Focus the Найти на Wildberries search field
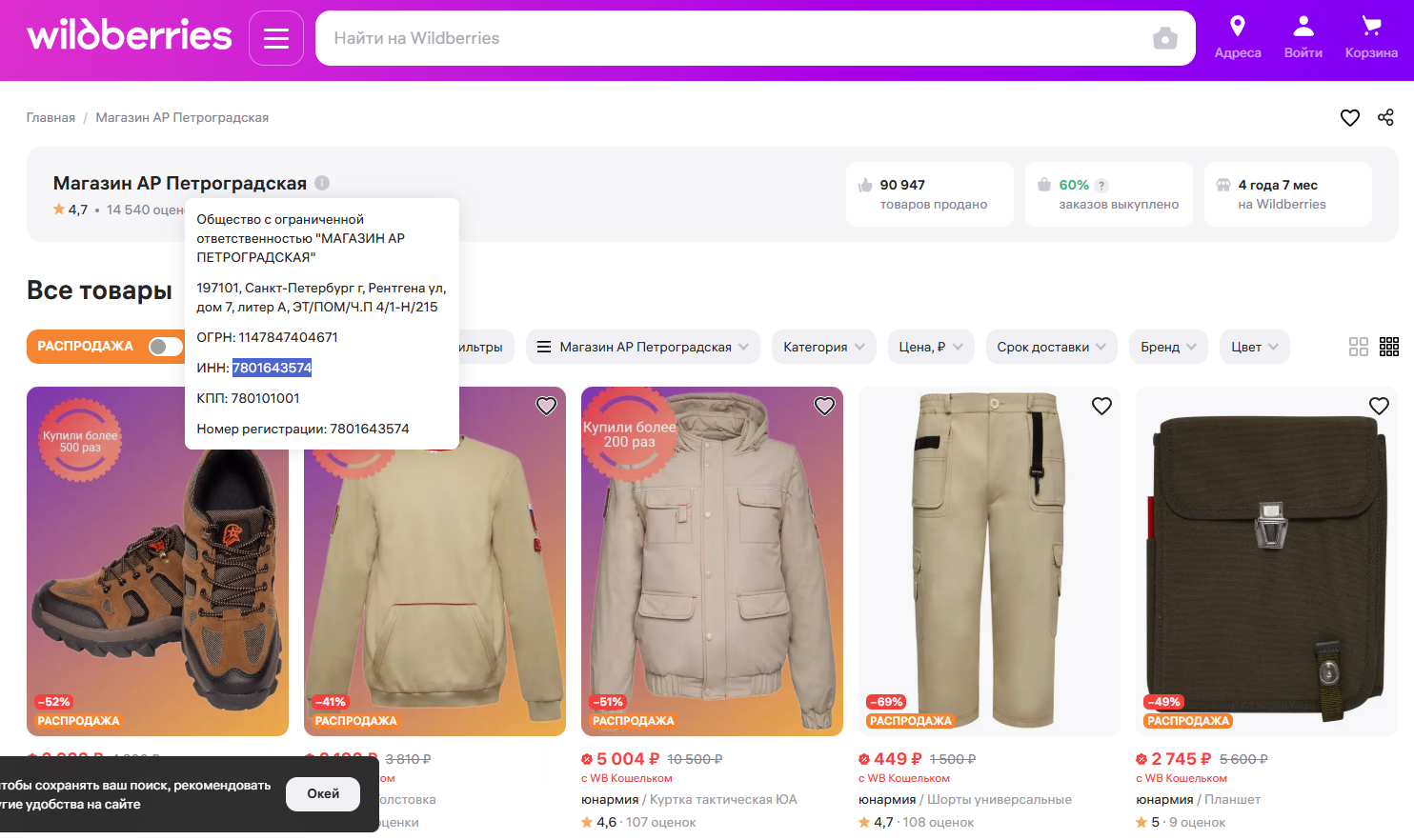The width and height of the screenshot is (1414, 840). point(734,38)
